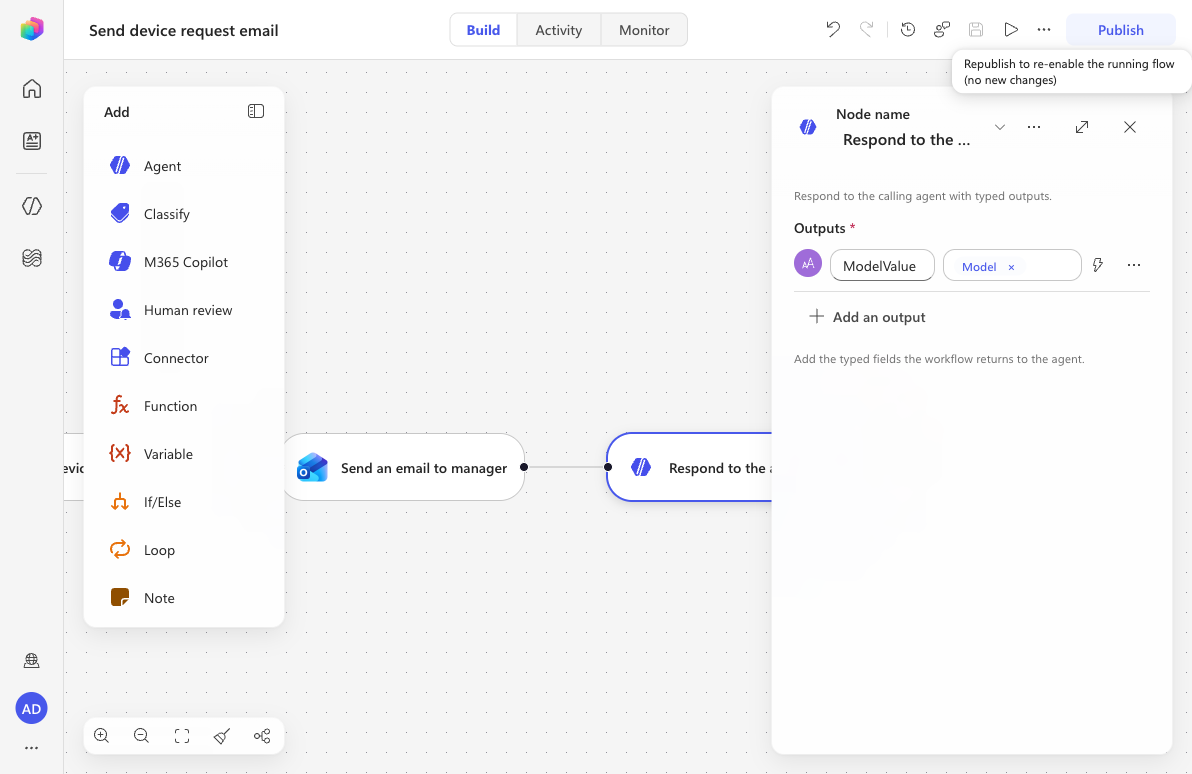Publish the workflow
Image resolution: width=1192 pixels, height=774 pixels.
coord(1120,30)
